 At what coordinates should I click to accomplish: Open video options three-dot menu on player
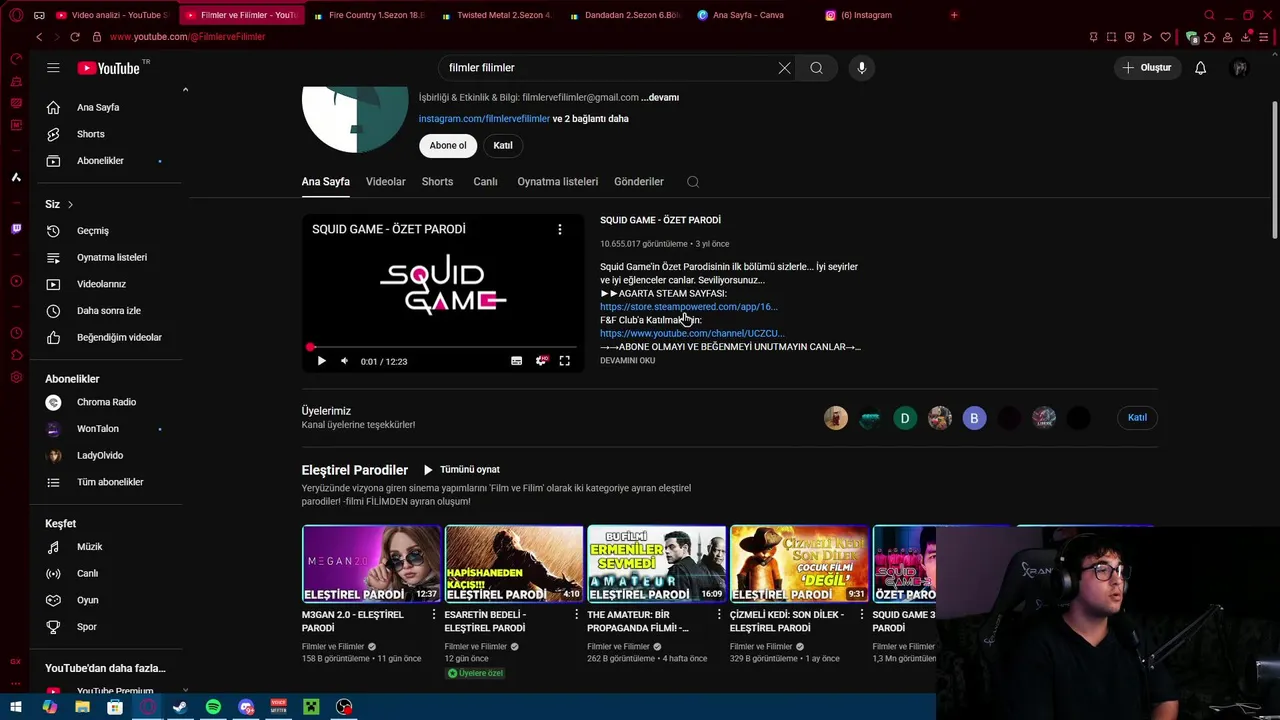point(560,229)
